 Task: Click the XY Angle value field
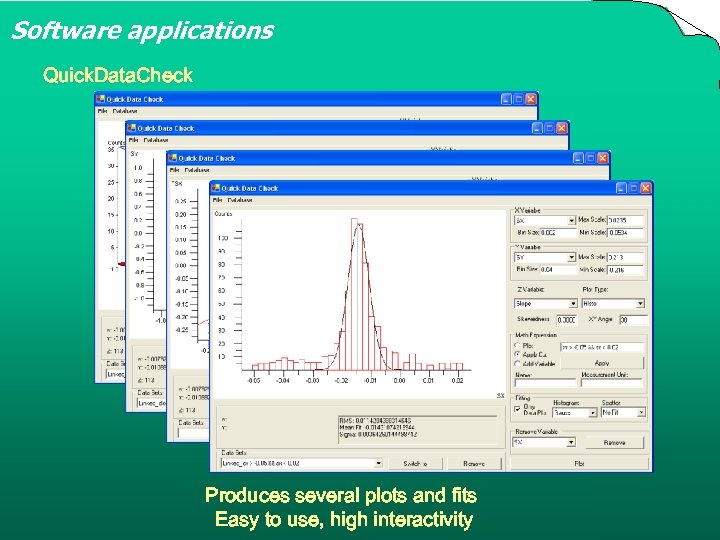[x=633, y=320]
